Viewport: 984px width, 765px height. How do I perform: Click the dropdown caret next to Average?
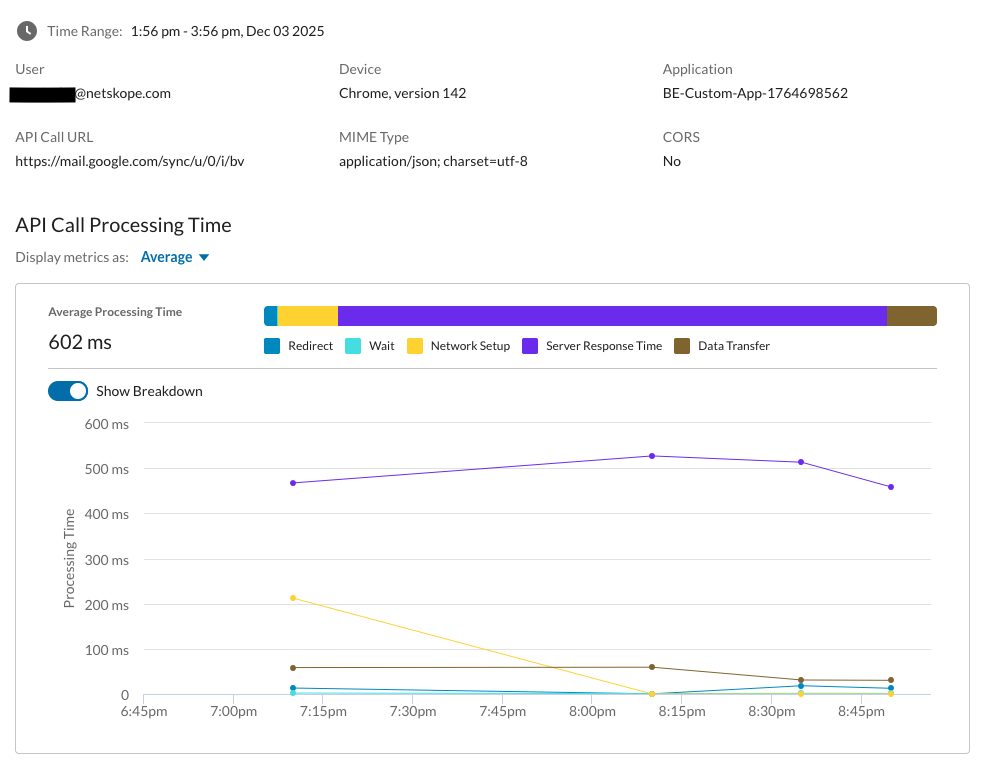coord(204,258)
